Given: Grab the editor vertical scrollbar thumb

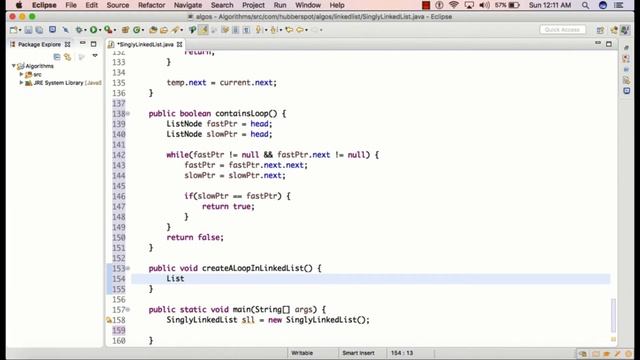Looking at the screenshot, I should [613, 316].
